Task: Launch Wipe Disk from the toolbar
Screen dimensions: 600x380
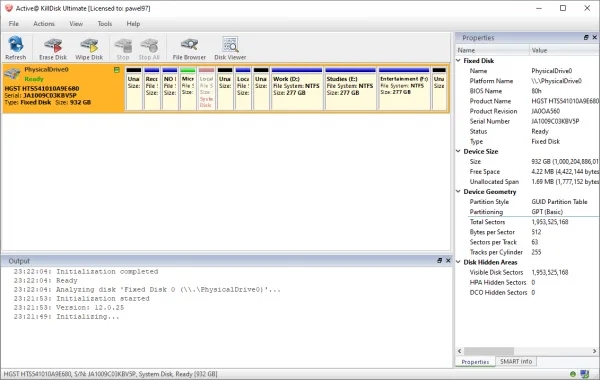Action: [x=89, y=48]
